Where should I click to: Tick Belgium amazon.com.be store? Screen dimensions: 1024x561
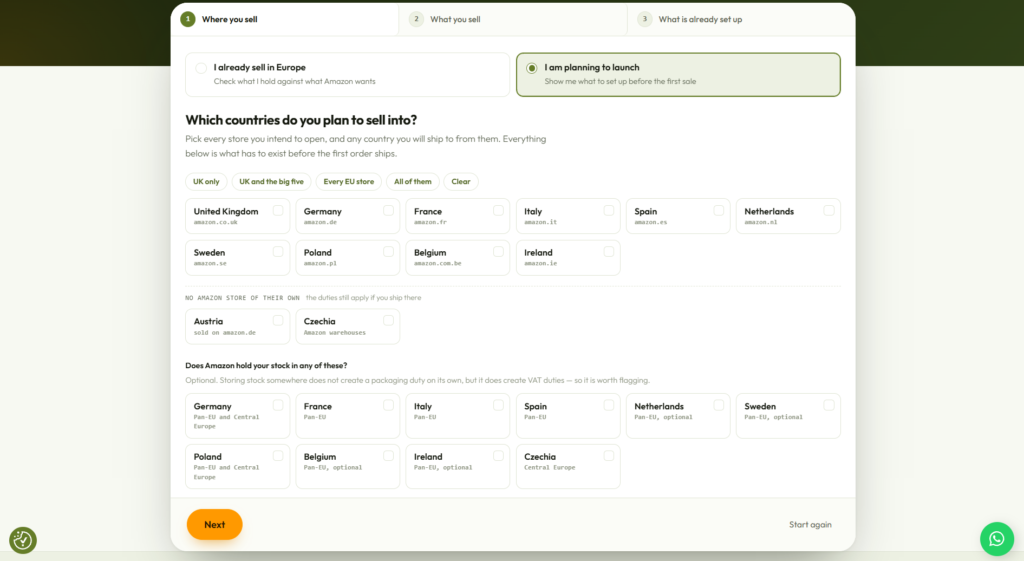coord(458,257)
